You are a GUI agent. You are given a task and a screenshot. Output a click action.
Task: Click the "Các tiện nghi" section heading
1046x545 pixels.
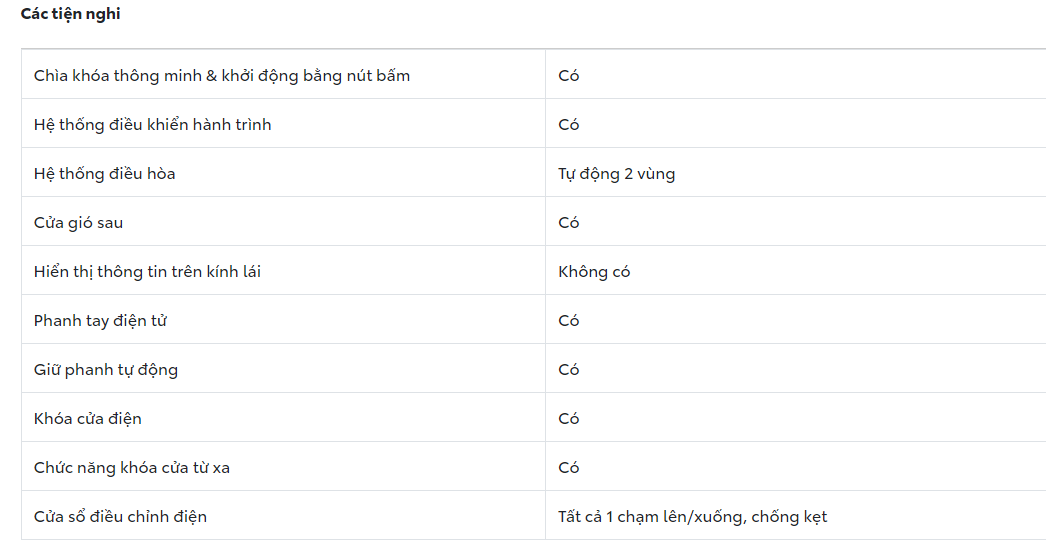[x=70, y=14]
